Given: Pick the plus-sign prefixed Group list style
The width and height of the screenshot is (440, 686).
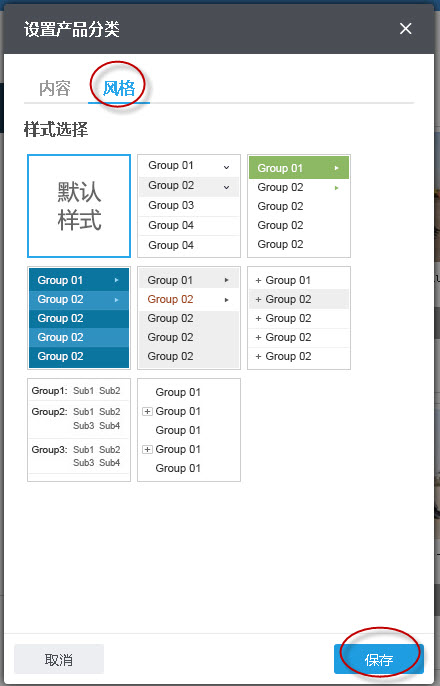Looking at the screenshot, I should 299,318.
